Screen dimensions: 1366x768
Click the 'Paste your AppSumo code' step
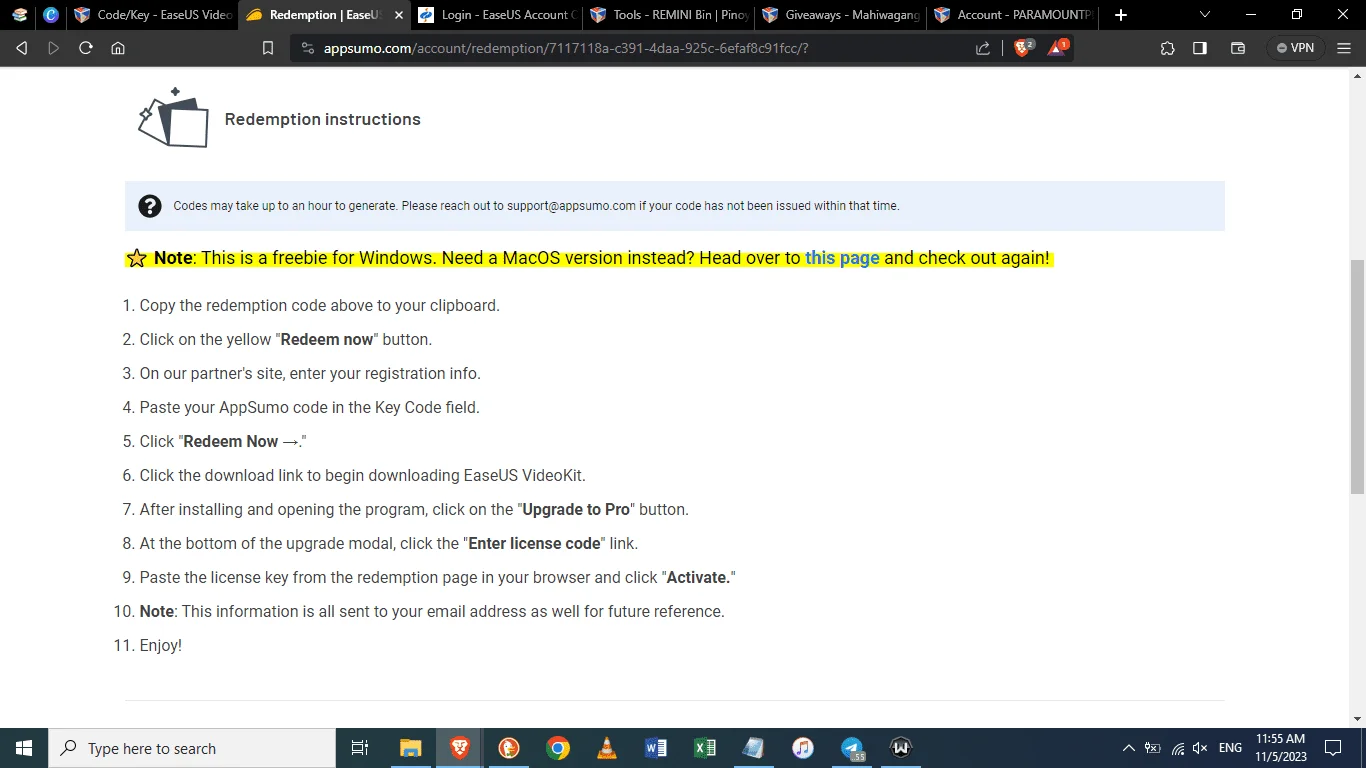click(x=309, y=407)
